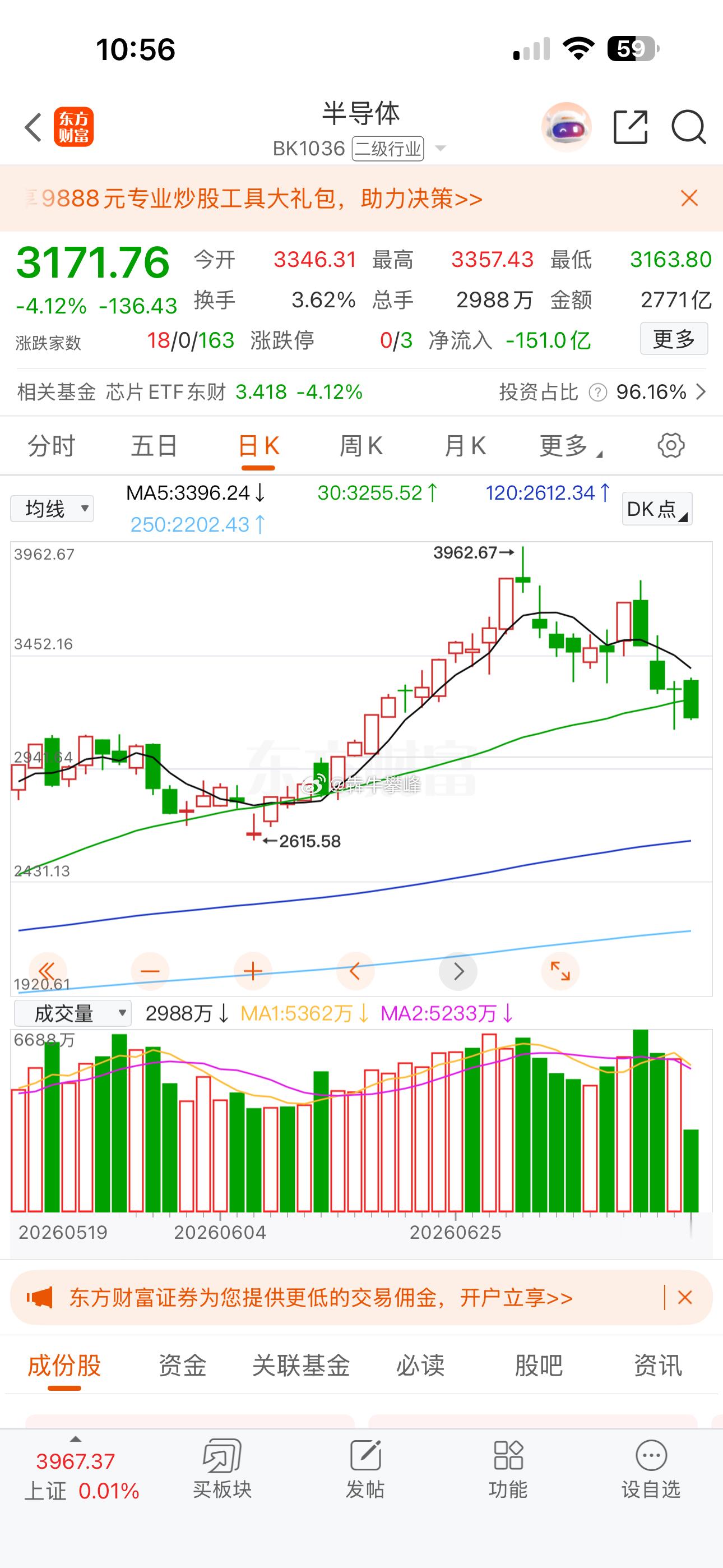Viewport: 723px width, 1568px height.
Task: Expand 更多 chart period options
Action: pos(570,446)
